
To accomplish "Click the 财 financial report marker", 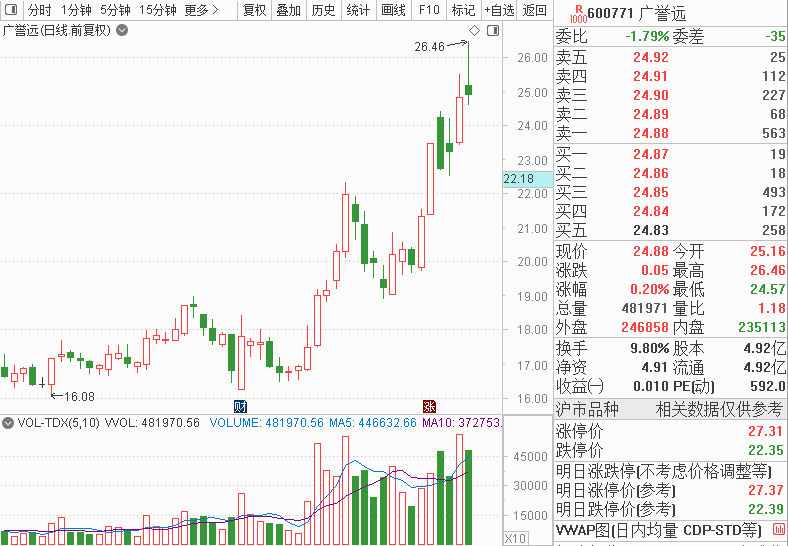I will (241, 406).
